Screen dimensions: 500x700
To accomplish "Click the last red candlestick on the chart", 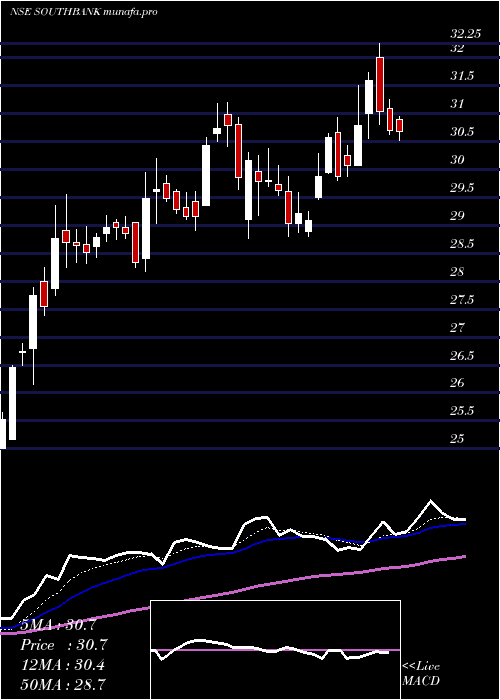I will click(x=399, y=125).
